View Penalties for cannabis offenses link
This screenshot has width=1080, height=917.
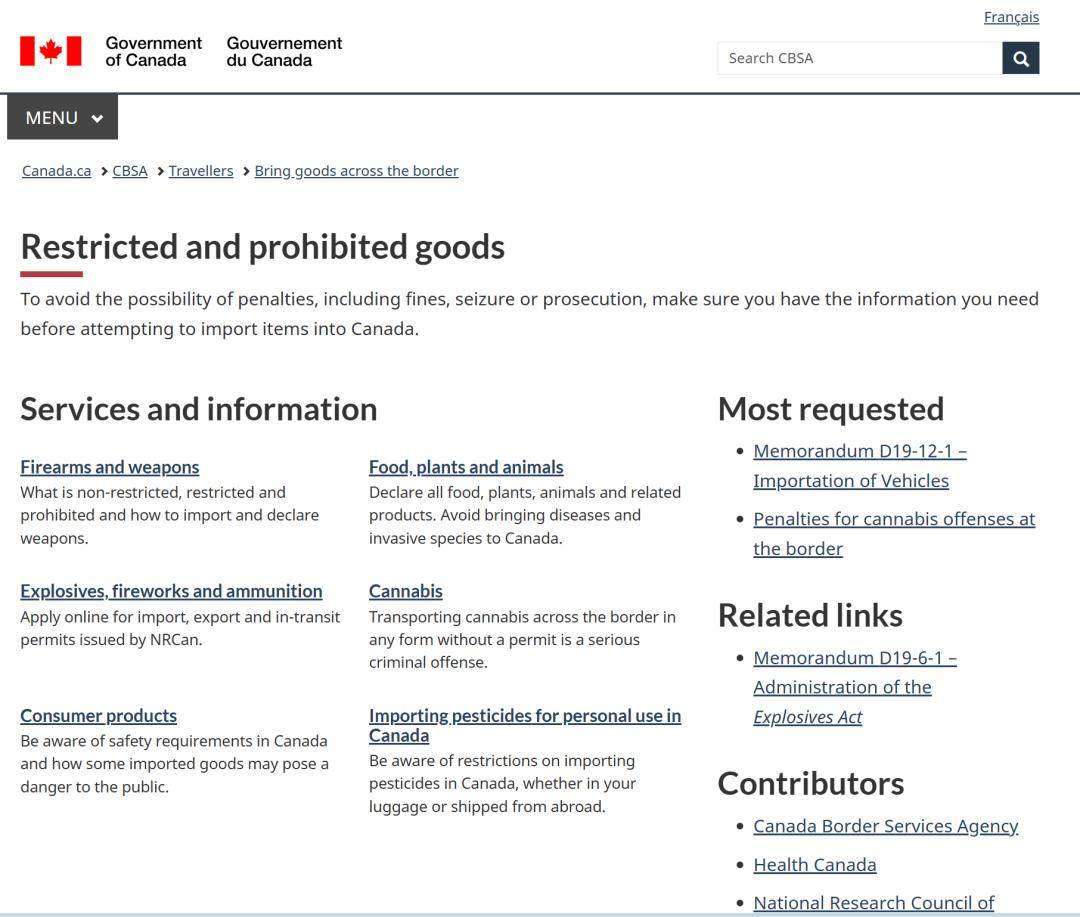(x=893, y=519)
